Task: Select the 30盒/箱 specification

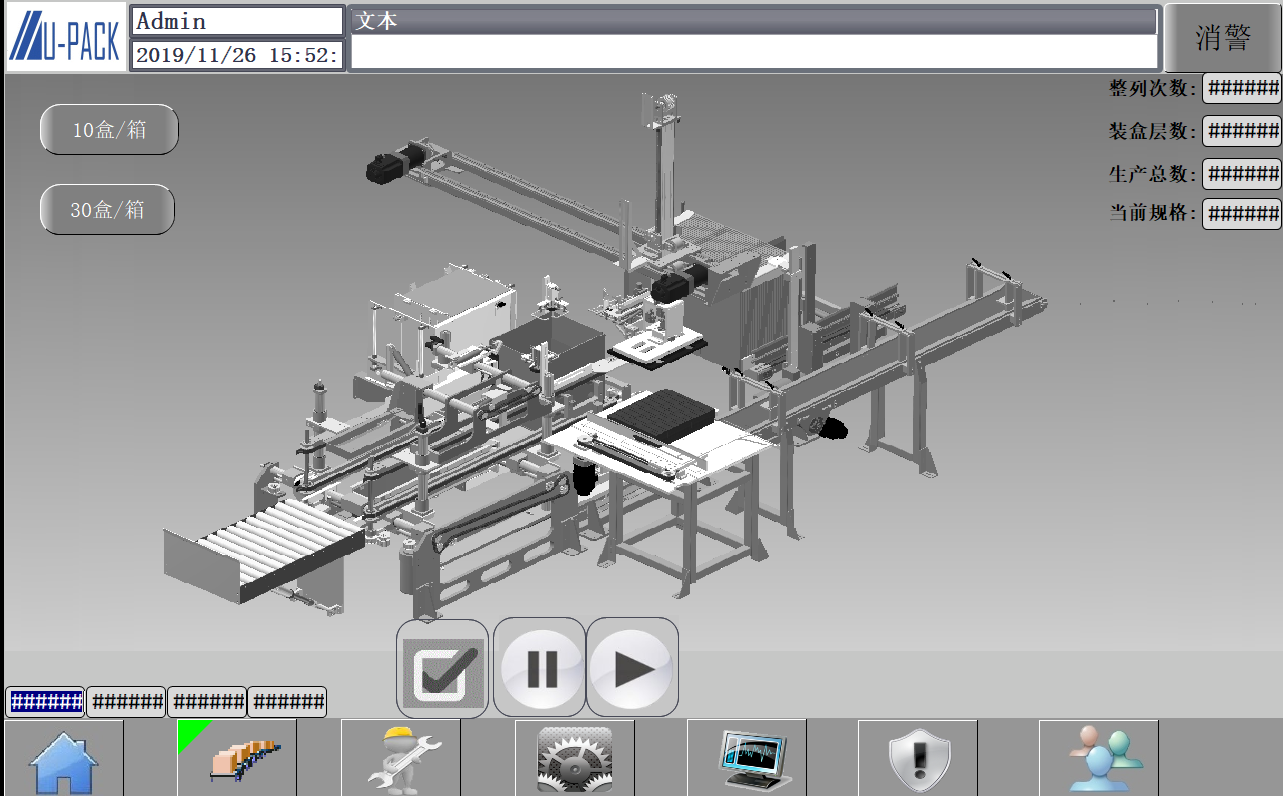Action: click(107, 210)
